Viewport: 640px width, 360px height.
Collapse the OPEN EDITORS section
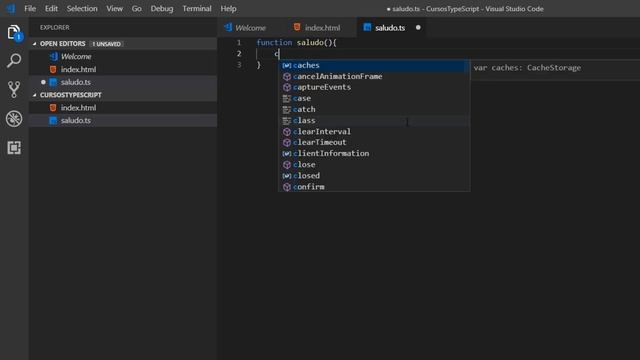[34, 44]
